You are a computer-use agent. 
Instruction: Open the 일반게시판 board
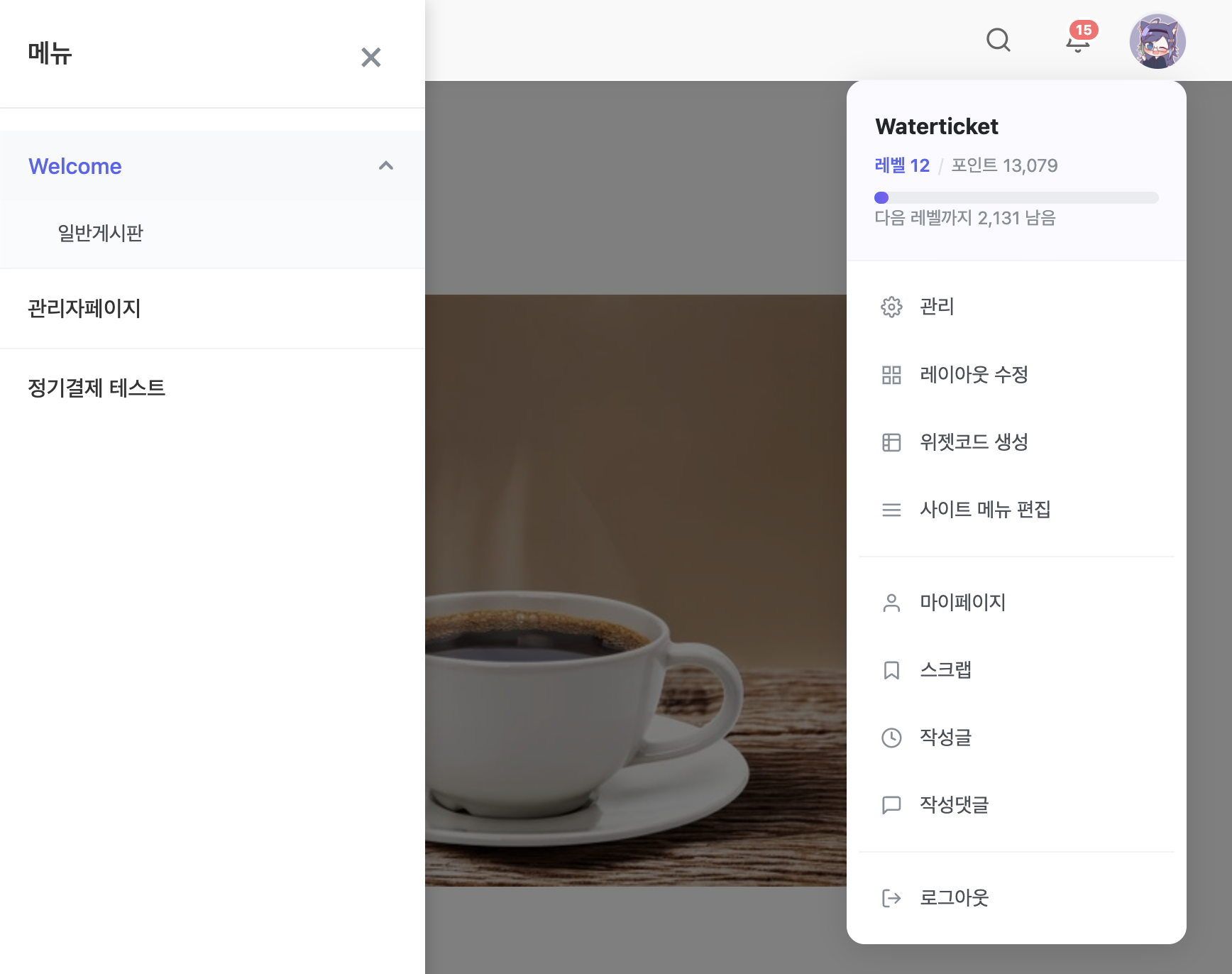99,233
